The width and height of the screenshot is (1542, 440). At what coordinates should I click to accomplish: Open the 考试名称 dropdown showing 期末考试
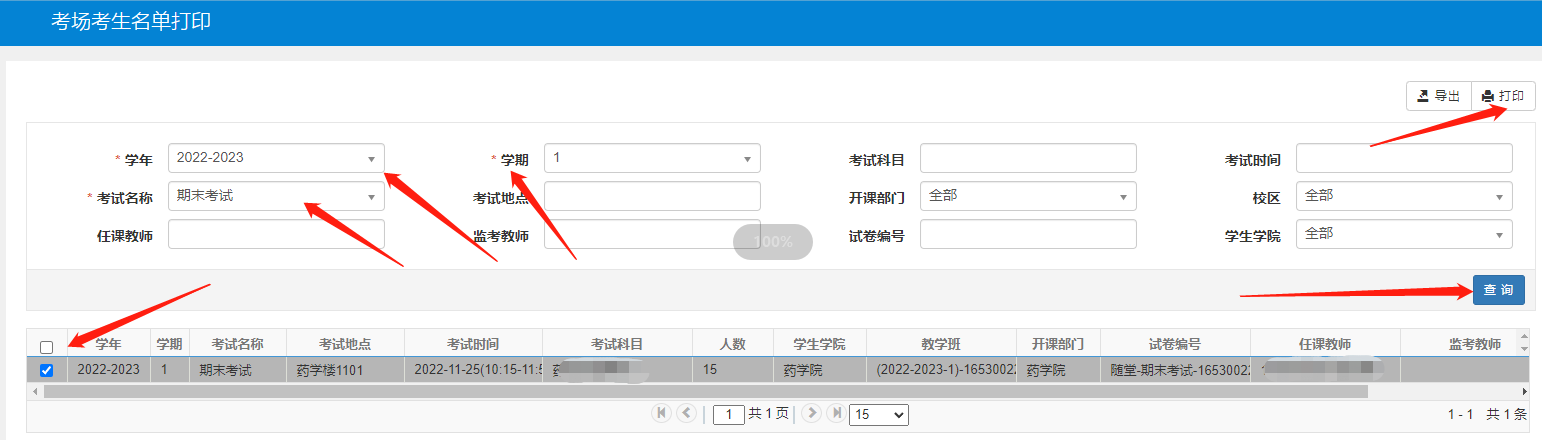(x=276, y=196)
